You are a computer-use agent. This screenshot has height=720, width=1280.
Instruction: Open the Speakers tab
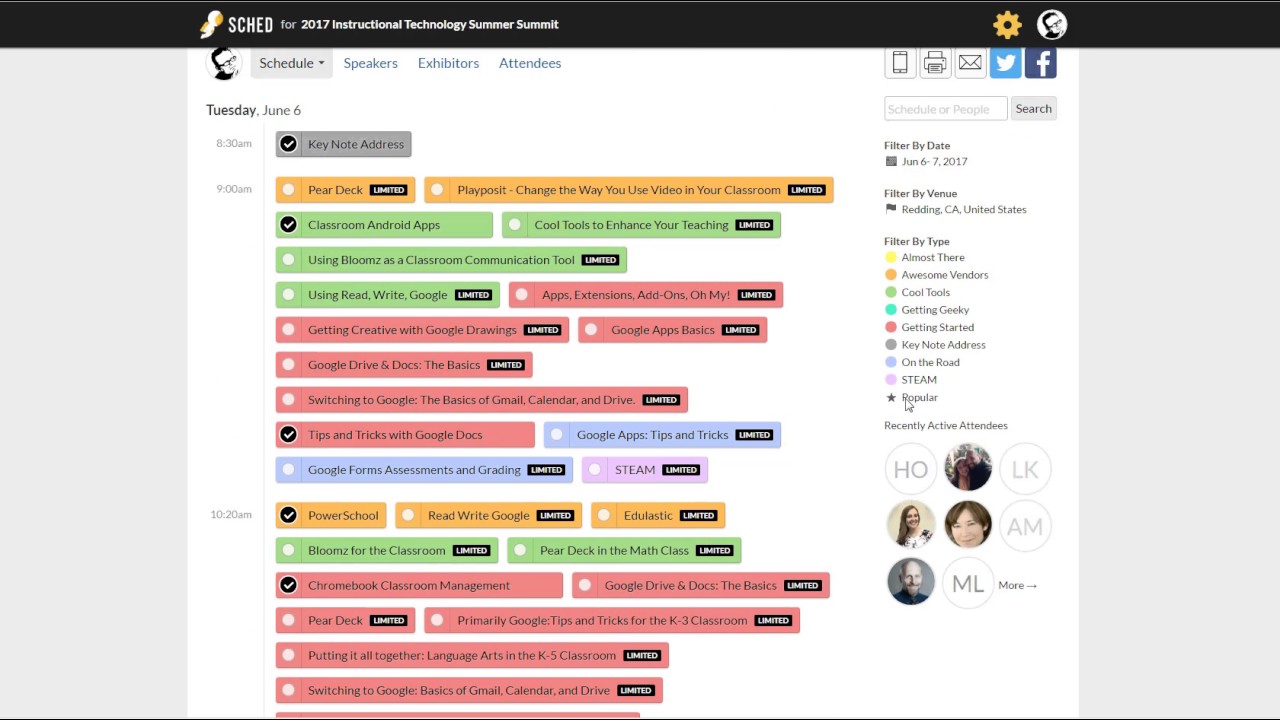(371, 63)
